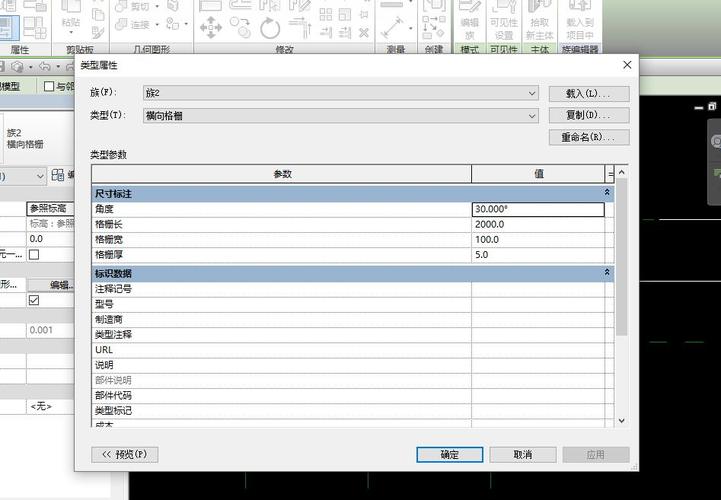
Task: Click the 3D view cube icon in quick access toolbar
Action: pos(17,67)
